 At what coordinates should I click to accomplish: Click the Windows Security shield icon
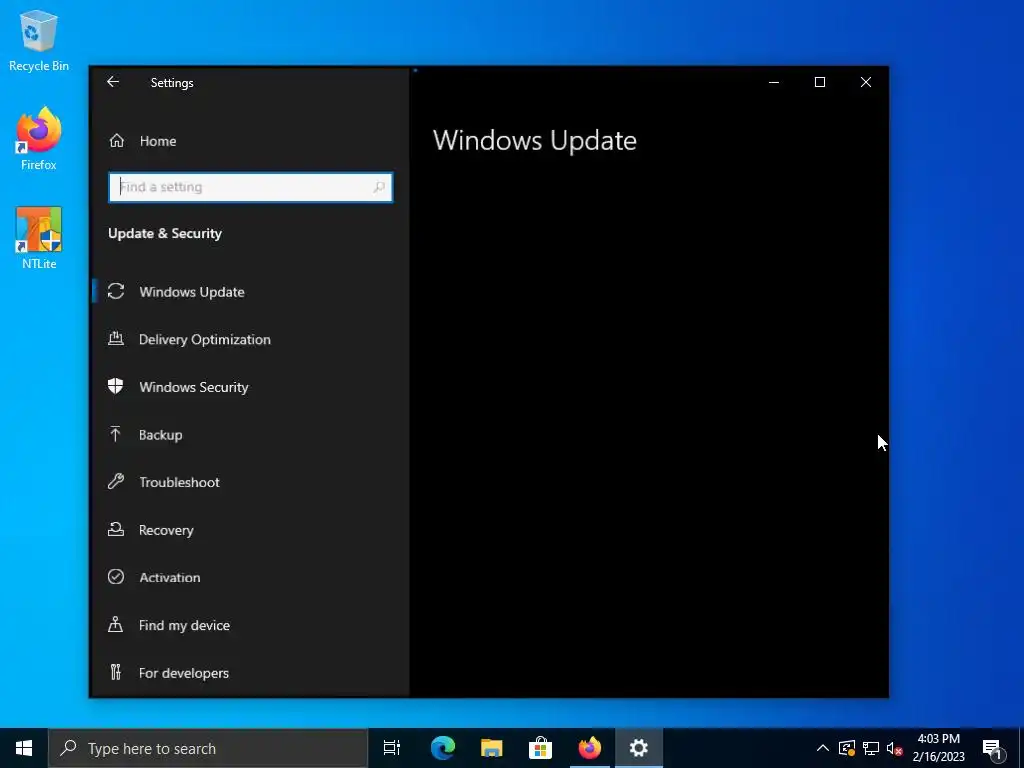(116, 386)
